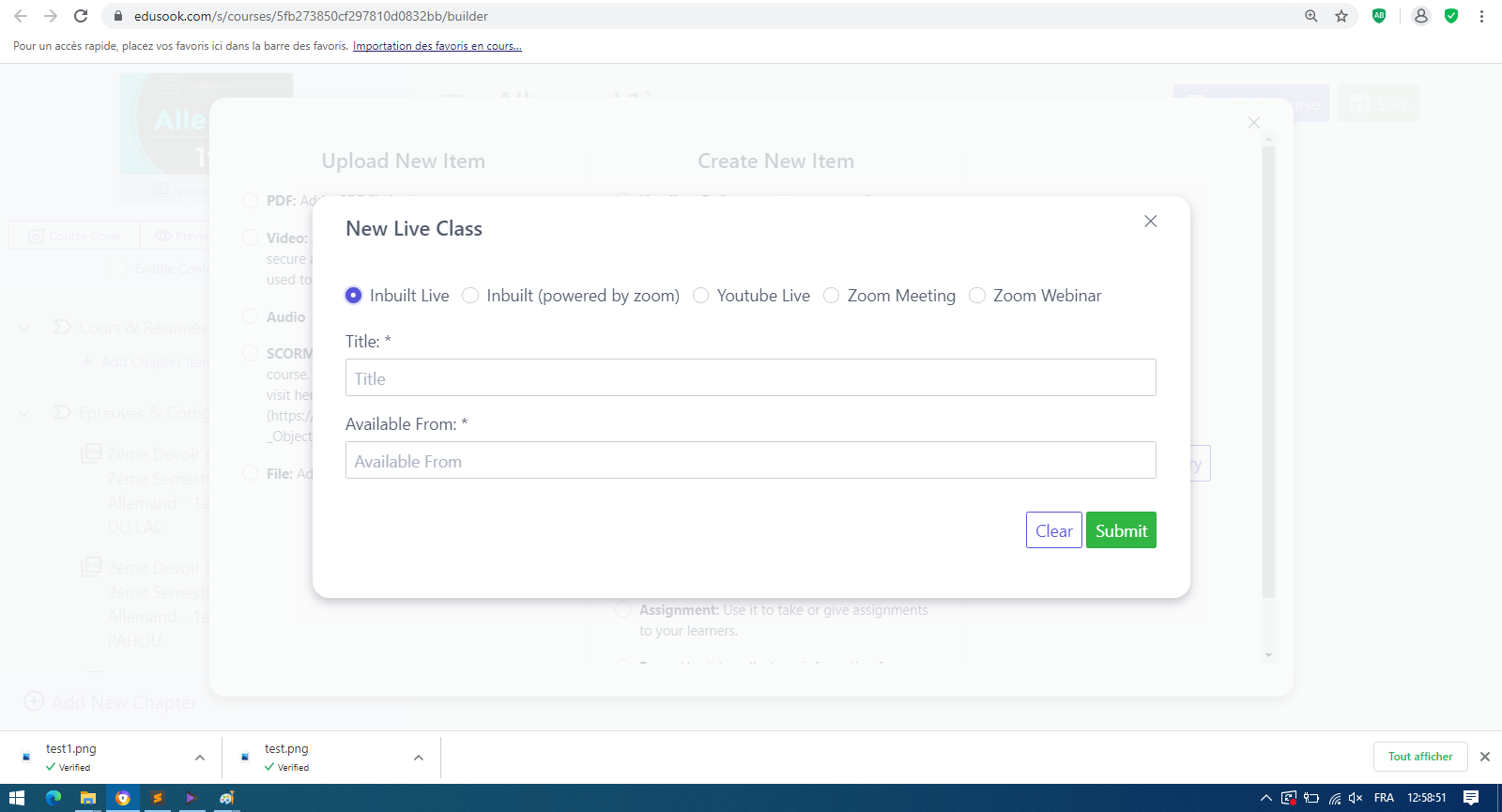Select the Inbuilt Live radio option
The height and width of the screenshot is (812, 1502).
[354, 296]
